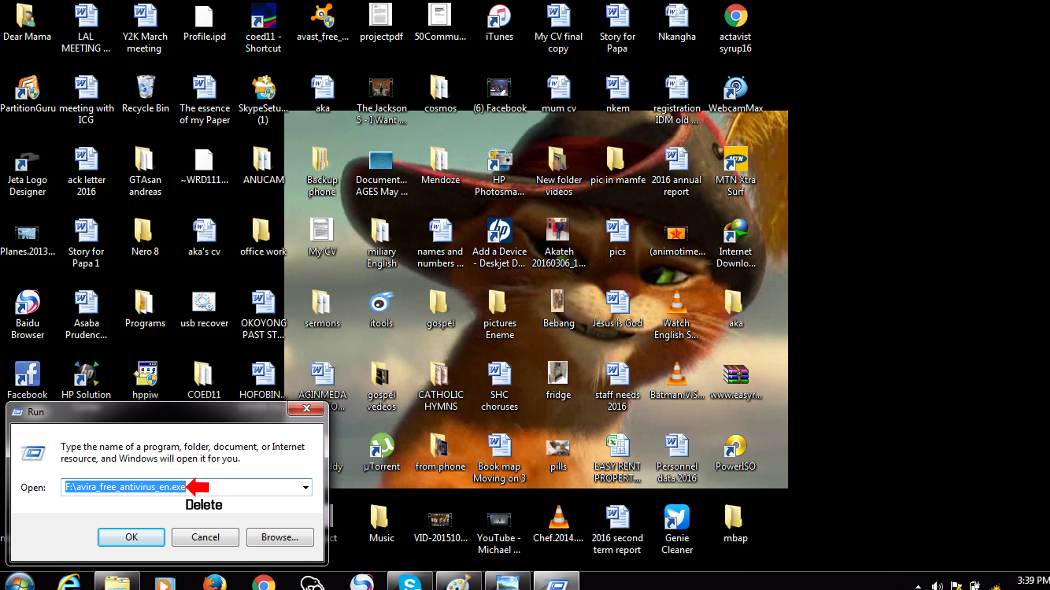Select the My CV final copy document
The image size is (1050, 590).
pos(558,28)
